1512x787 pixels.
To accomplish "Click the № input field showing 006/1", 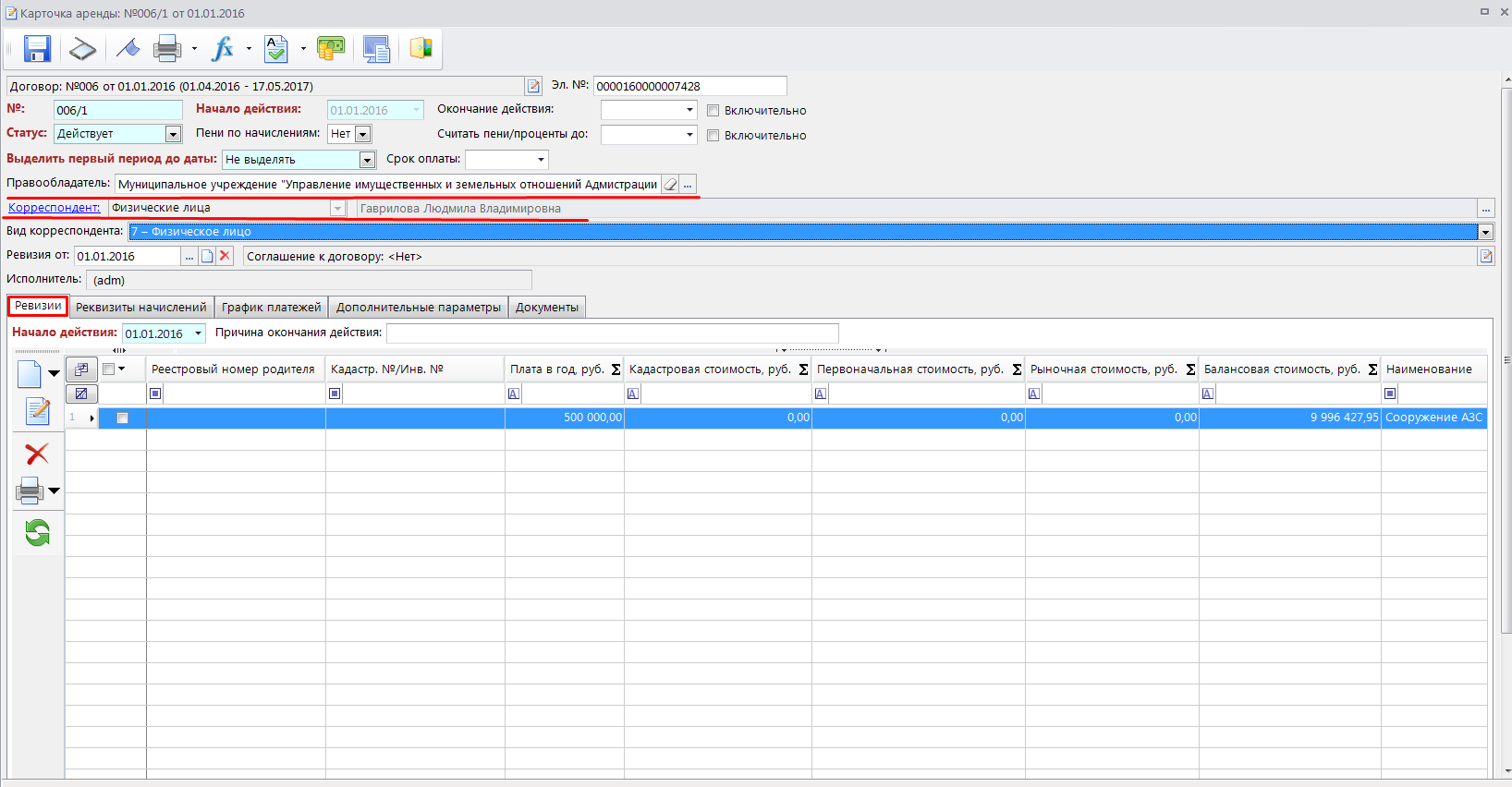I will click(x=118, y=111).
